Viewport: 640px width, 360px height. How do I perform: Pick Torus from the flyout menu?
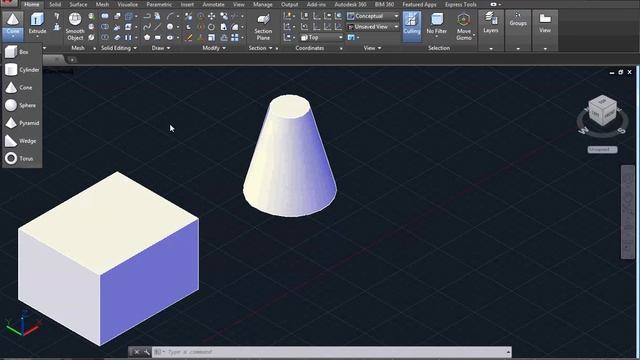tap(22, 158)
